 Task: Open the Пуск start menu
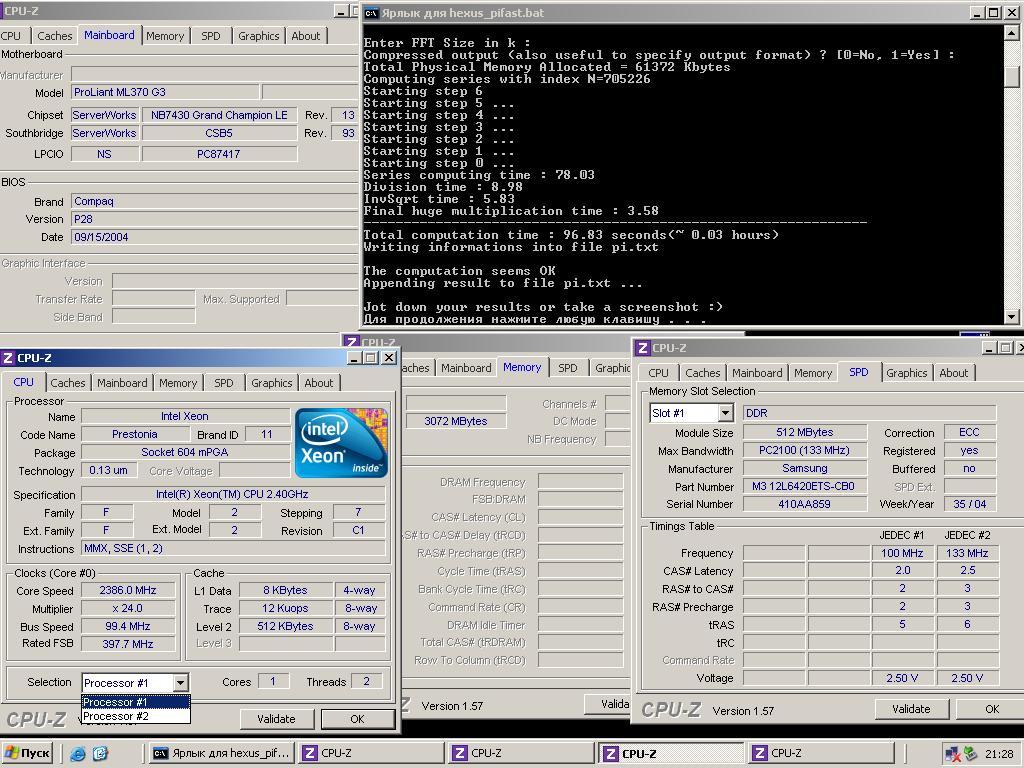27,754
